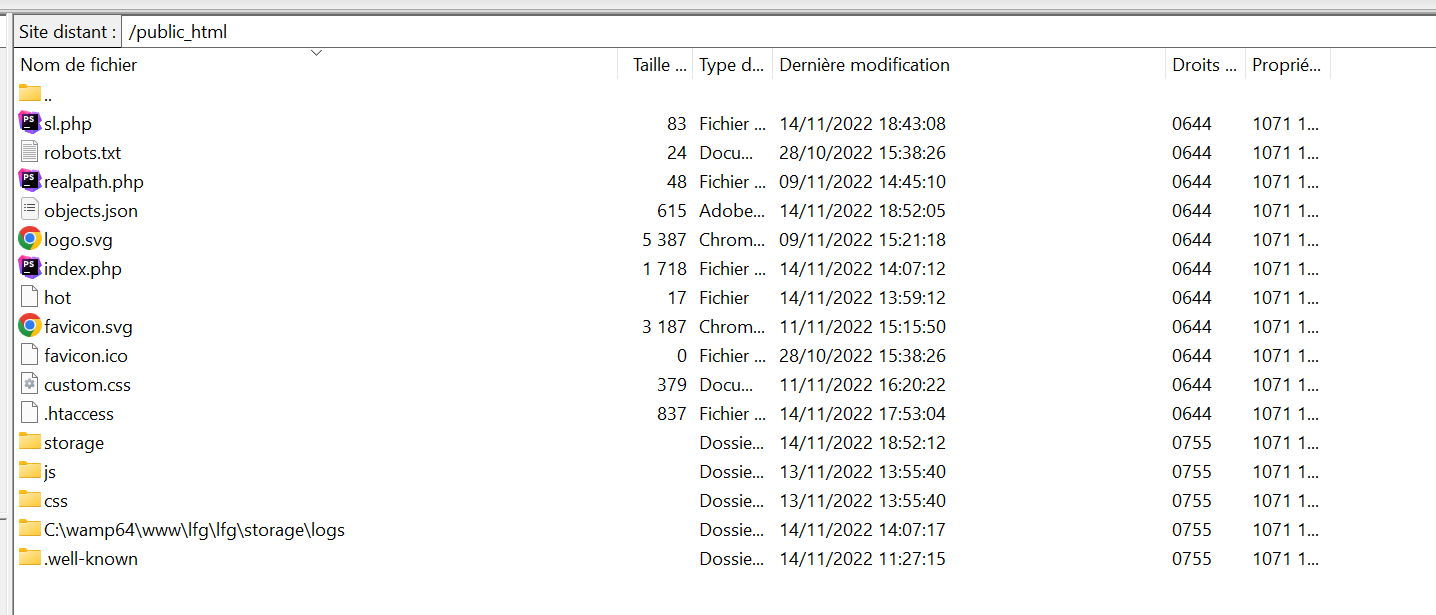Click the realpath.php PhpStorm icon

pyautogui.click(x=30, y=181)
